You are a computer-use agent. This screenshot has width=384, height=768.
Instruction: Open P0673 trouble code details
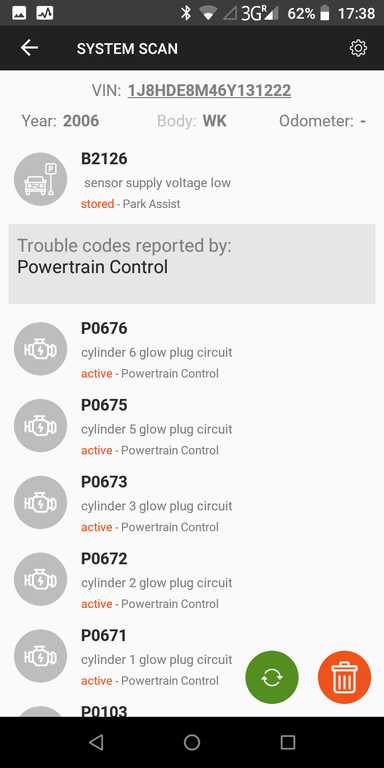click(x=192, y=504)
